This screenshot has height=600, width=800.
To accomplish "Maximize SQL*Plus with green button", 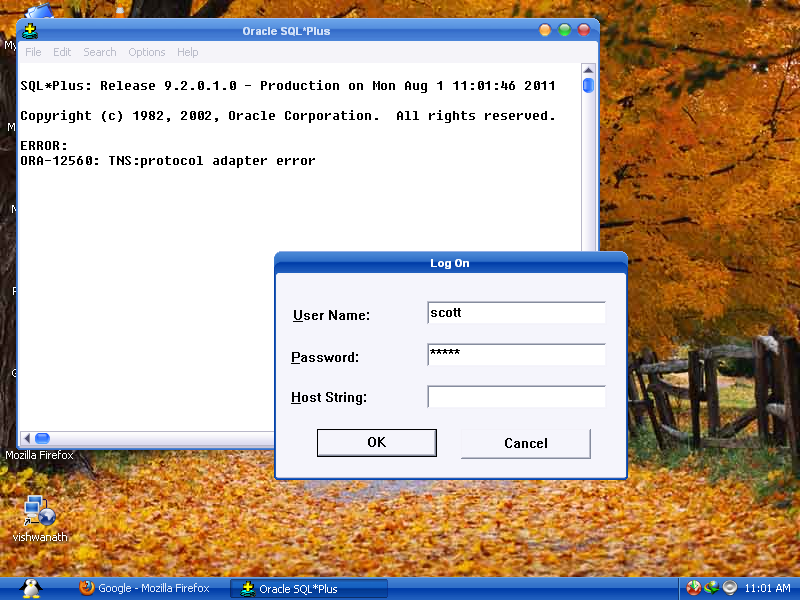I will tap(564, 30).
